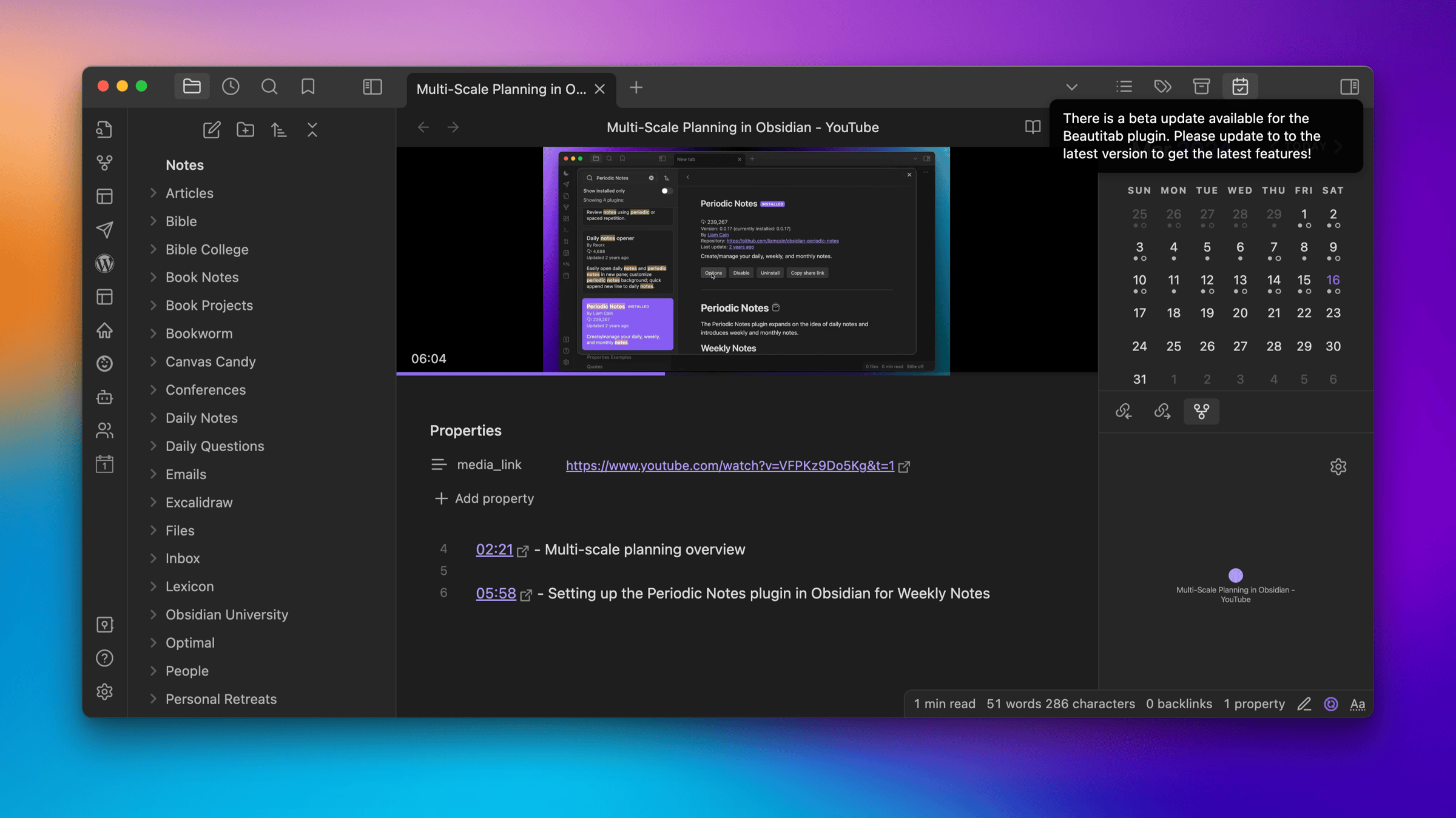Show backlinks panel icon
Image resolution: width=1456 pixels, height=818 pixels.
coord(1124,411)
